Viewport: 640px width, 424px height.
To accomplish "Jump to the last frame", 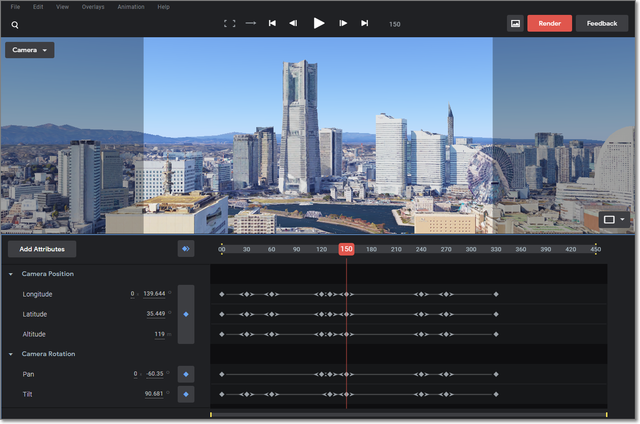I will 364,23.
